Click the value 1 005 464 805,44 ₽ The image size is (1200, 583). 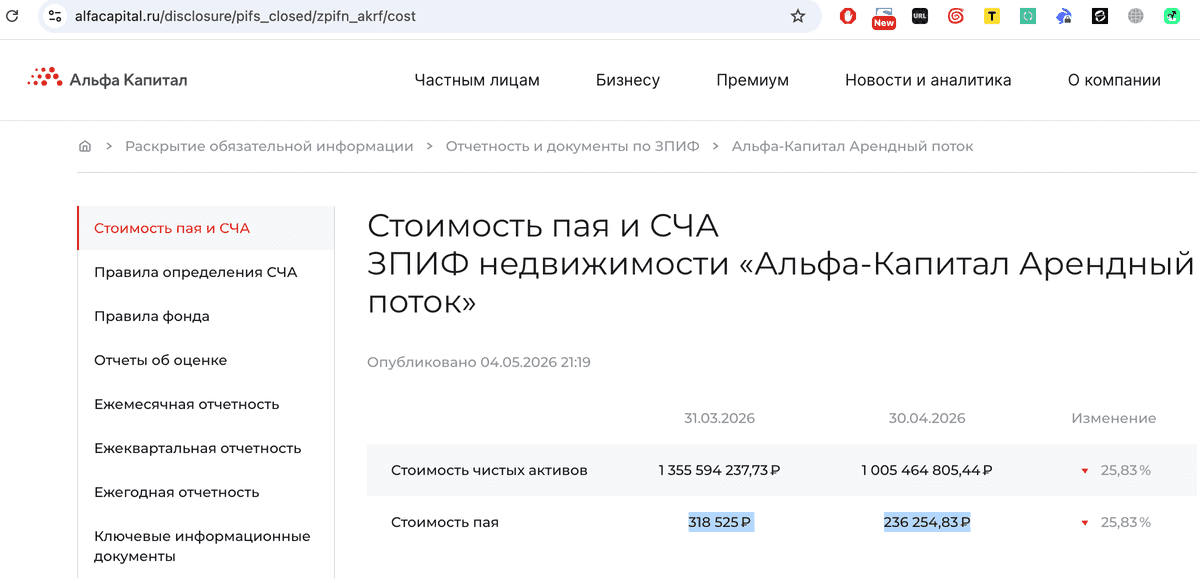click(927, 470)
